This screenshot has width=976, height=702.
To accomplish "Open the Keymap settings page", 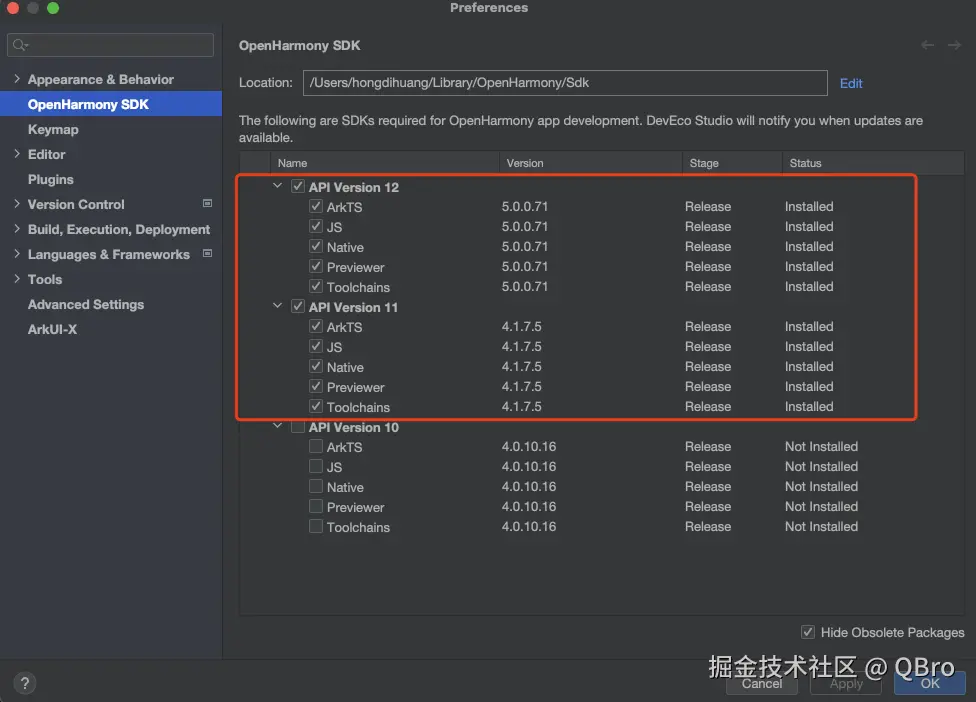I will 53,129.
